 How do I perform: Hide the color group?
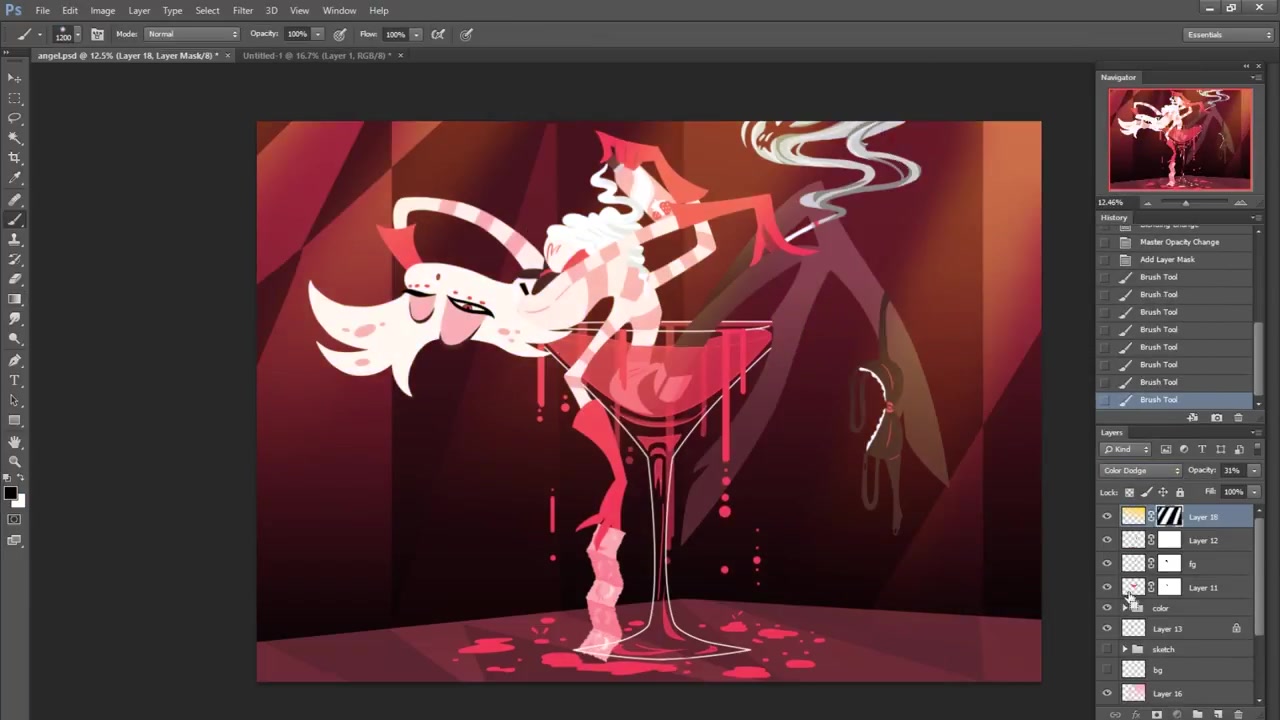click(1106, 608)
